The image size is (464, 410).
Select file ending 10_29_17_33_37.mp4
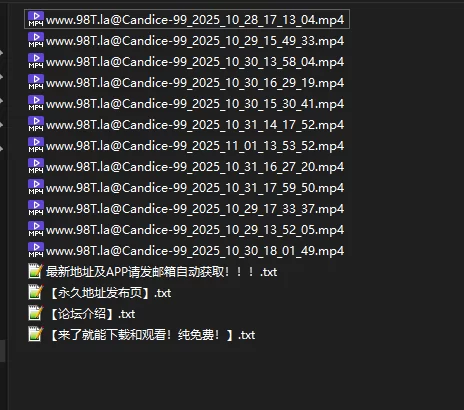pos(195,209)
